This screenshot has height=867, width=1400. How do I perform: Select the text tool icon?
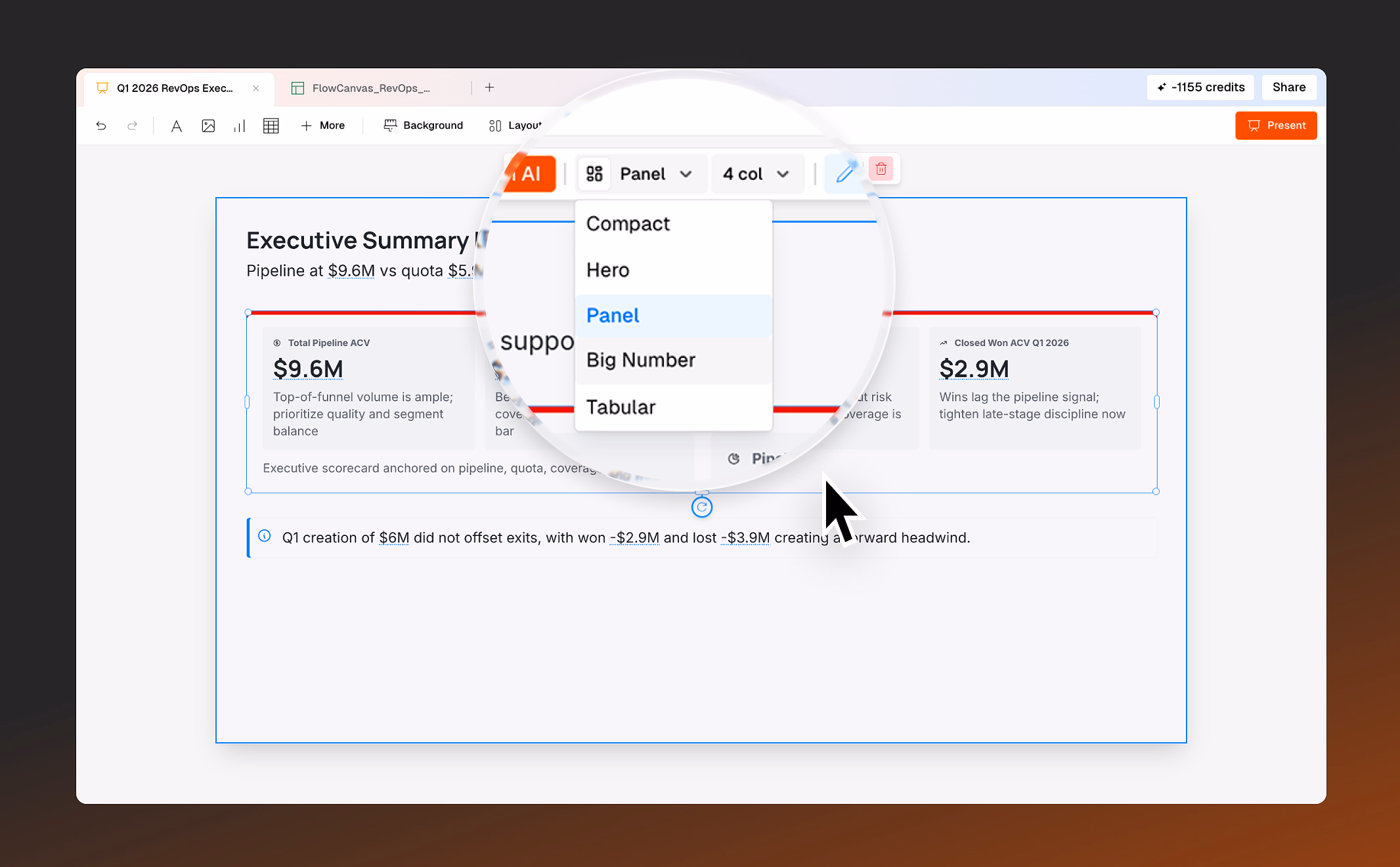point(176,125)
